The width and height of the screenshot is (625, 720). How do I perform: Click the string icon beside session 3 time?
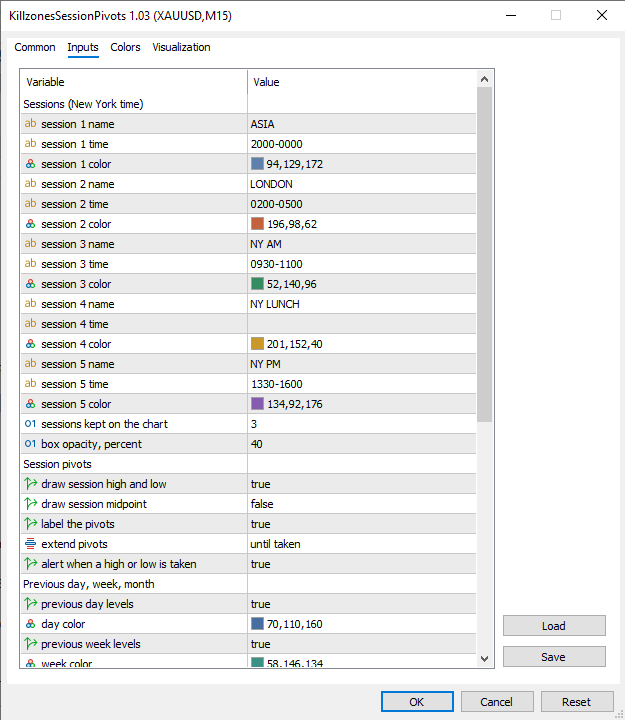pyautogui.click(x=30, y=264)
